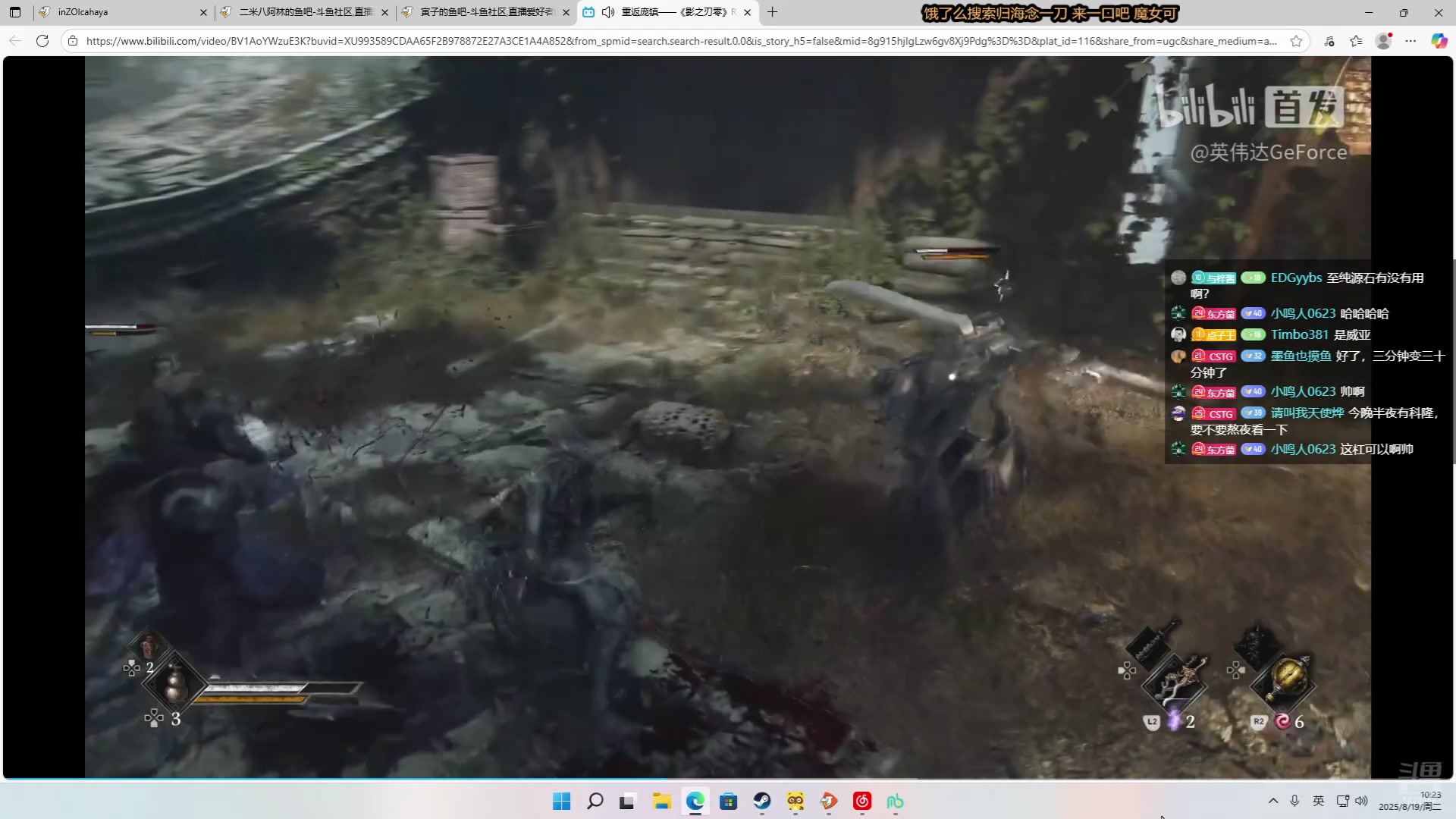Open Windows taskbar search
The height and width of the screenshot is (819, 1456).
coord(595,802)
